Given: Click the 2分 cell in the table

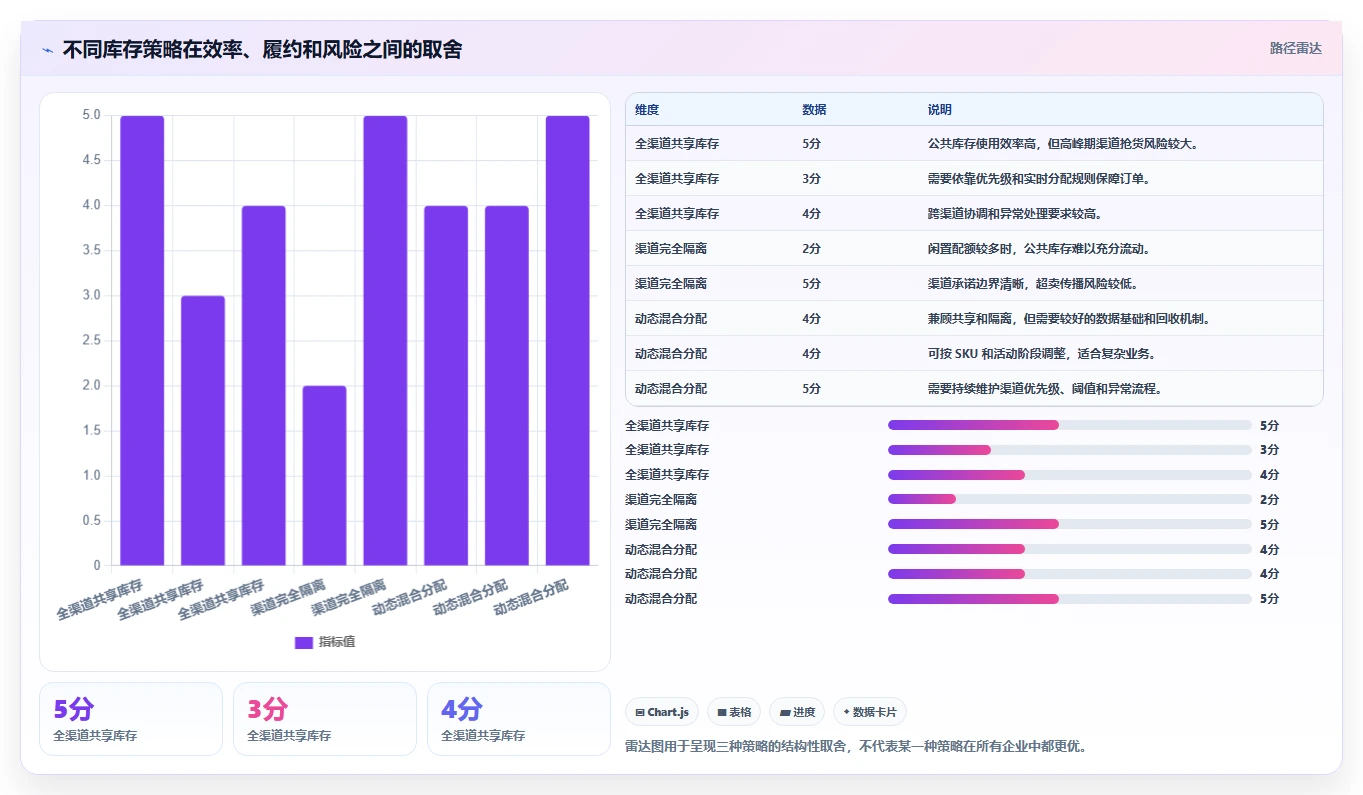Looking at the screenshot, I should [811, 249].
